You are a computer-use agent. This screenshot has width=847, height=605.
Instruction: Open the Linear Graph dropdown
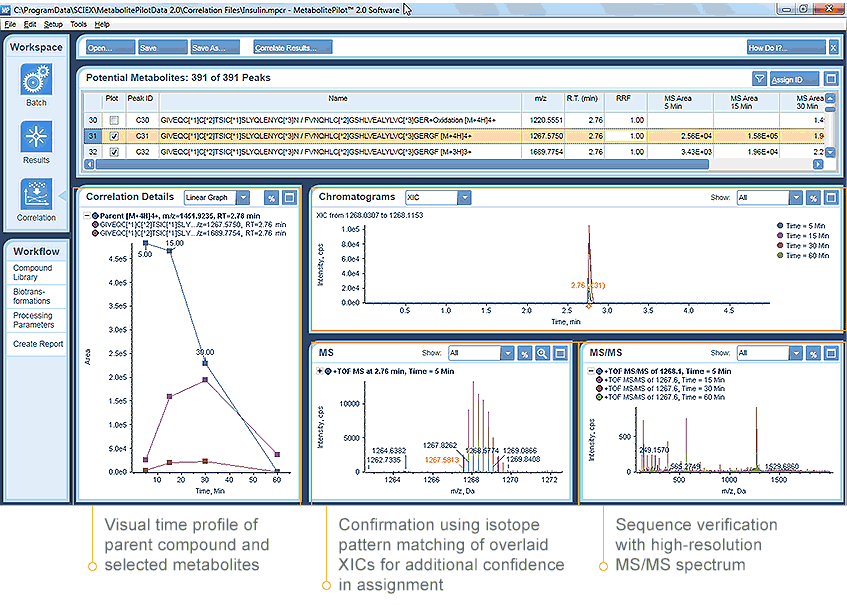point(218,198)
